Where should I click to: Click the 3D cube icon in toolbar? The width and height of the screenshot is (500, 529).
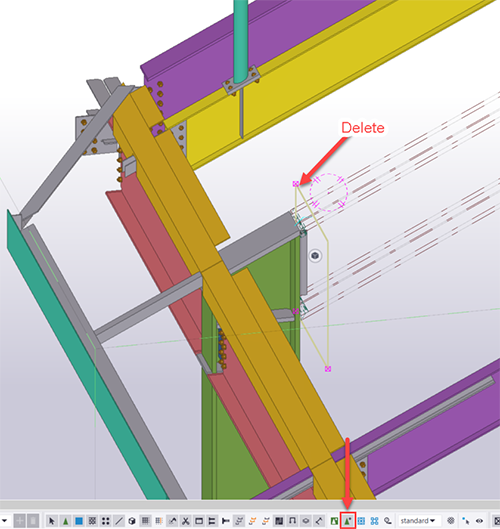pyautogui.click(x=132, y=521)
